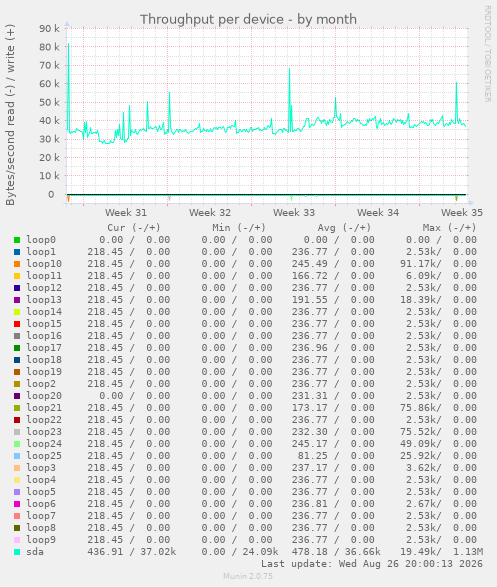
Task: Click loop23 max read value '75.52k/'
Action: click(421, 432)
